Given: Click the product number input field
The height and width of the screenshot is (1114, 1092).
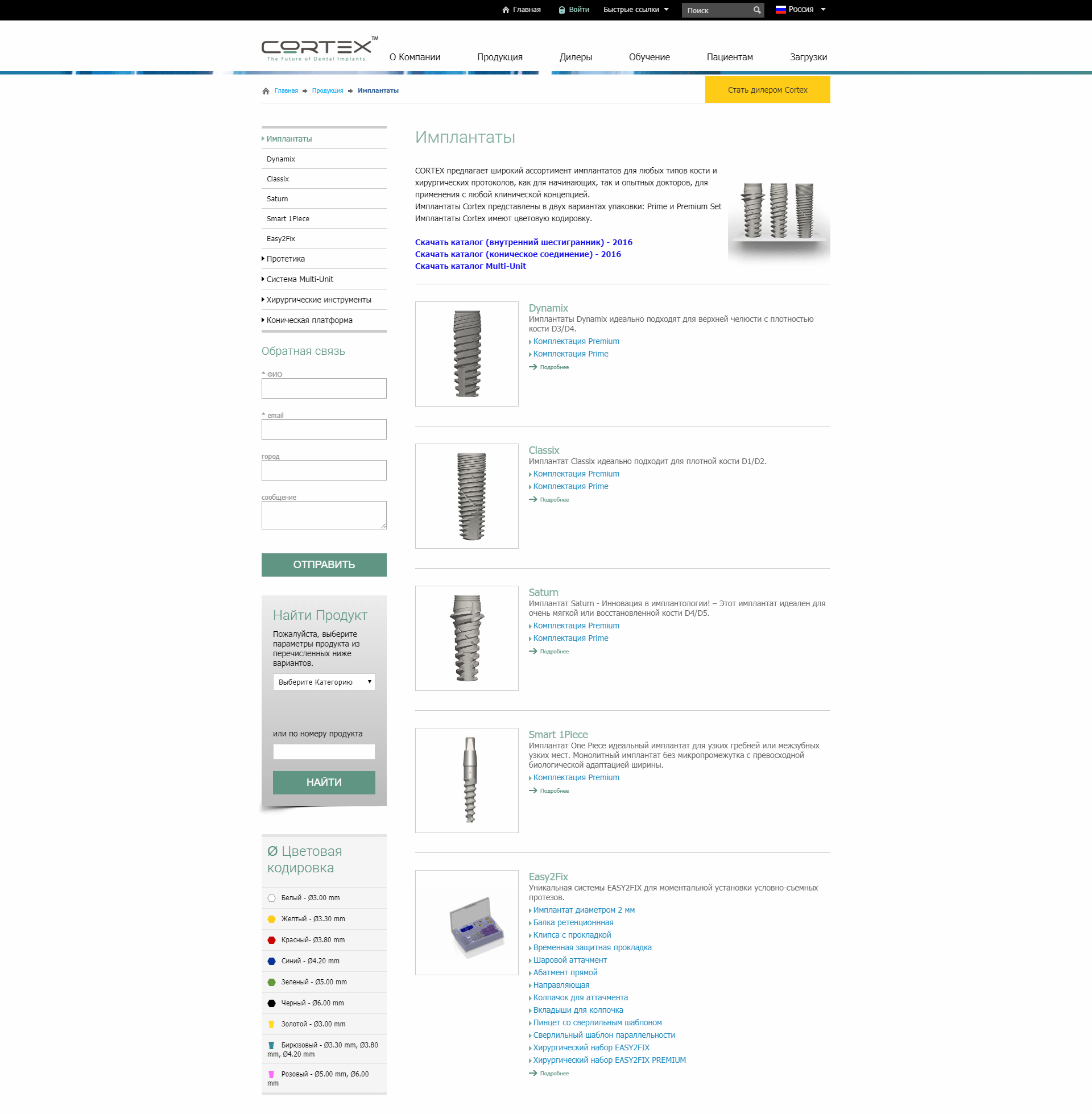Looking at the screenshot, I should pos(324,752).
